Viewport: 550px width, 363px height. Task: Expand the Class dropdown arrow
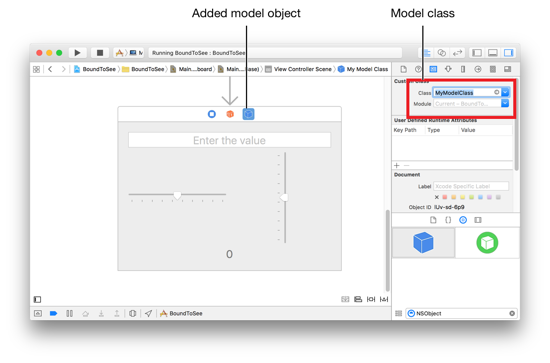point(505,93)
